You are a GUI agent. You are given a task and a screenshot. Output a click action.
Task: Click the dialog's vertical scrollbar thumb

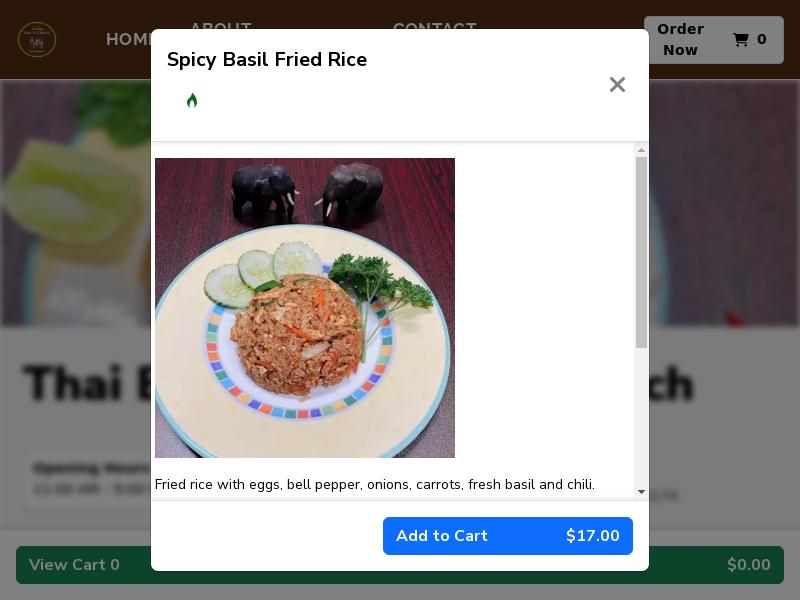[641, 253]
